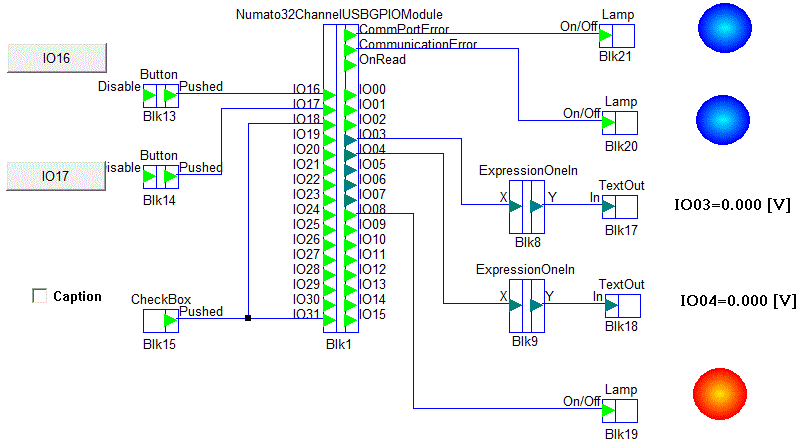This screenshot has width=805, height=448.
Task: Select TextOut block Blk17
Action: click(x=620, y=207)
